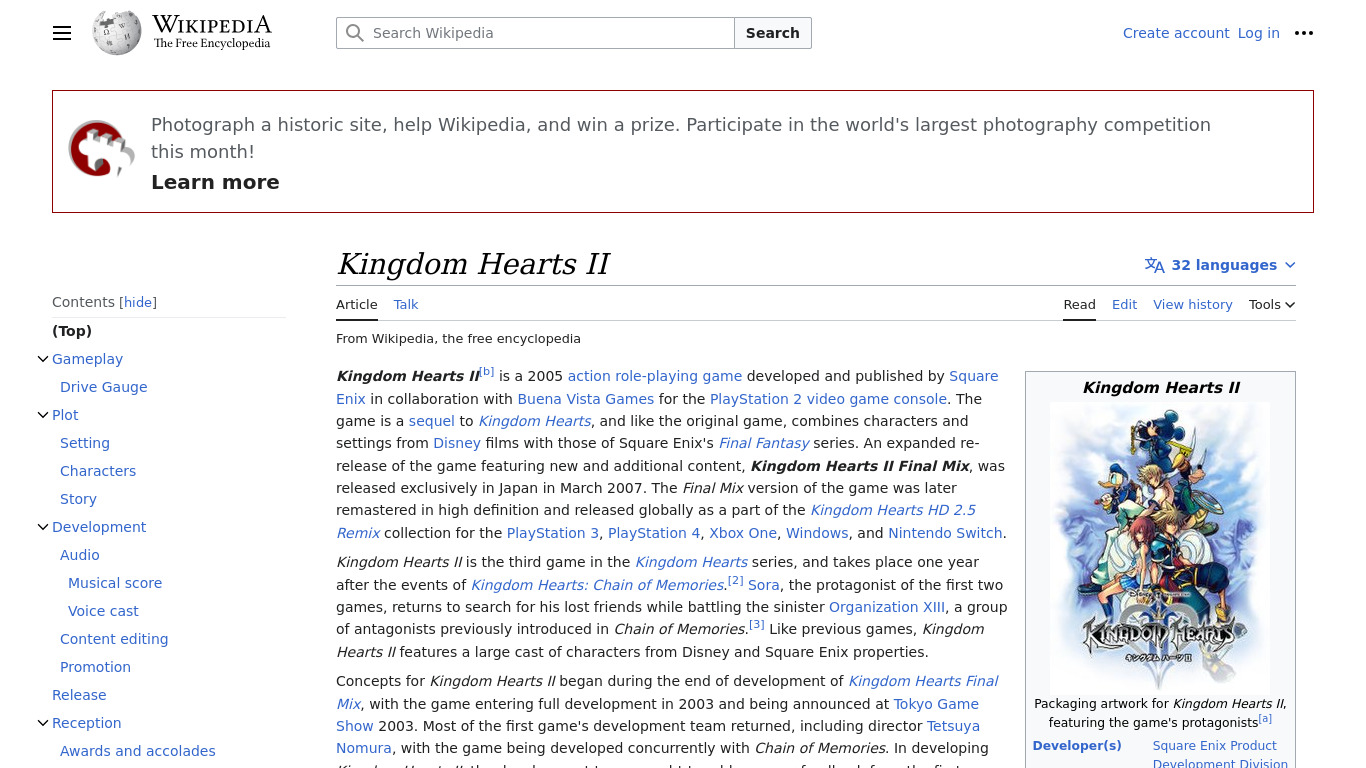This screenshot has height=768, width=1366.
Task: Open the video game console link
Action: coord(877,399)
